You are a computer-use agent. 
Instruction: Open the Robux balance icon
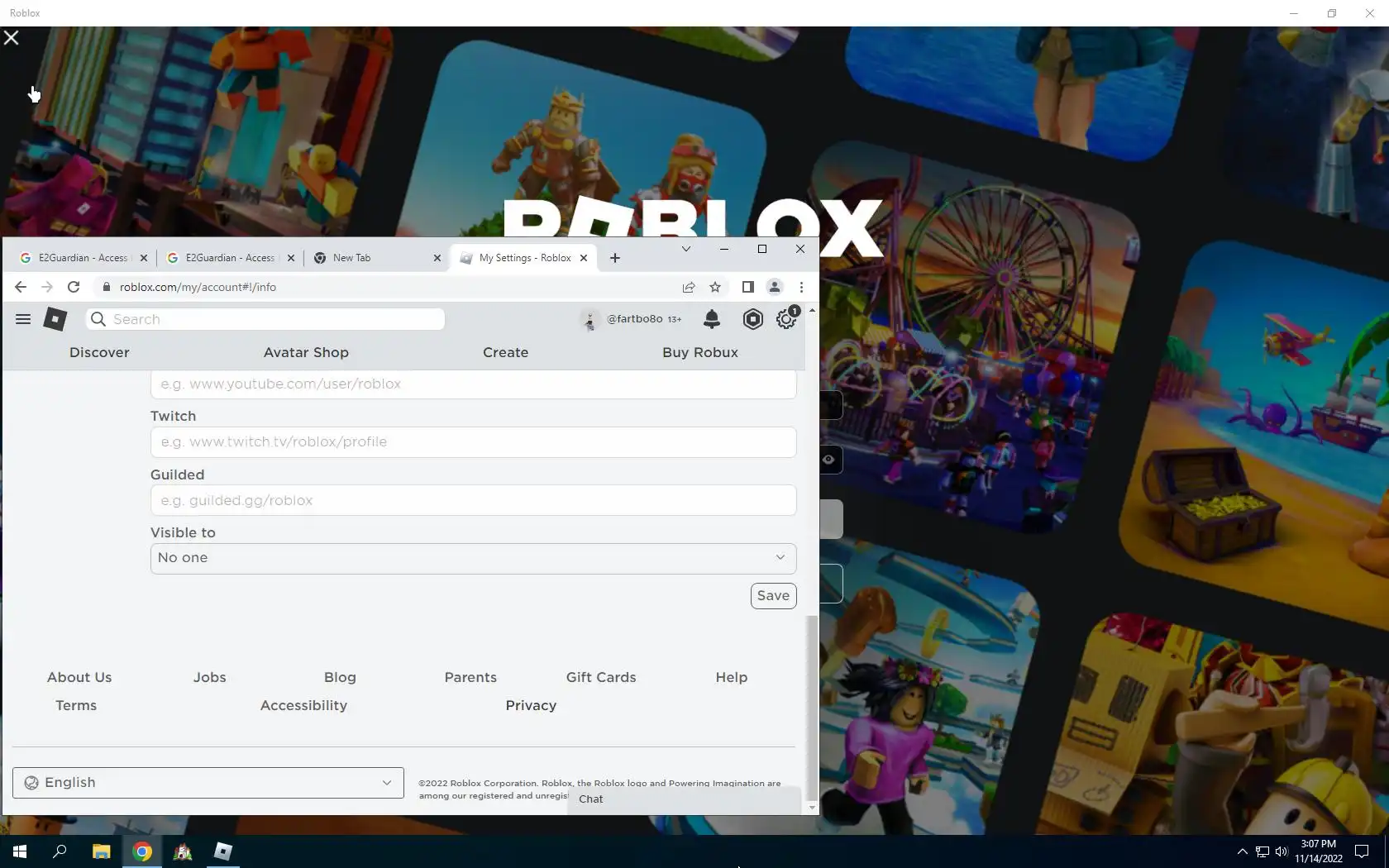[x=752, y=319]
